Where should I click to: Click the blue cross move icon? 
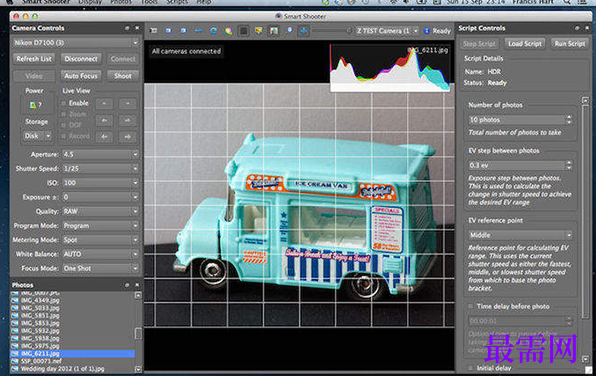point(304,31)
